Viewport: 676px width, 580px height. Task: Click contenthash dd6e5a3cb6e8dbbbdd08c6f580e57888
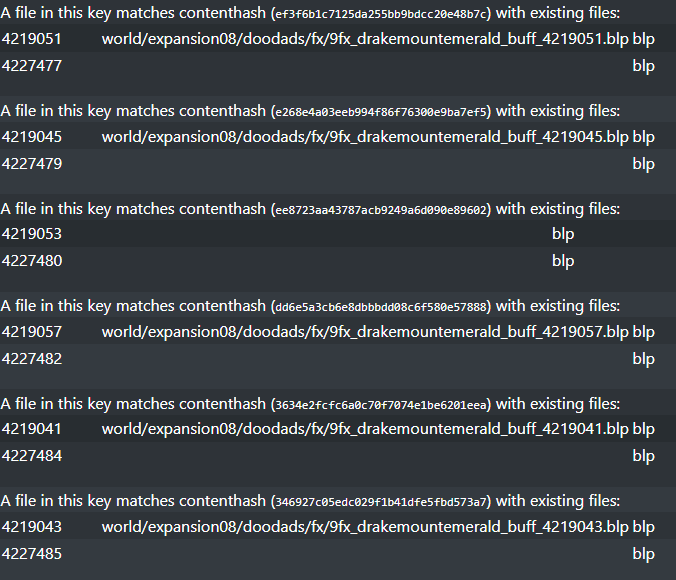point(381,307)
